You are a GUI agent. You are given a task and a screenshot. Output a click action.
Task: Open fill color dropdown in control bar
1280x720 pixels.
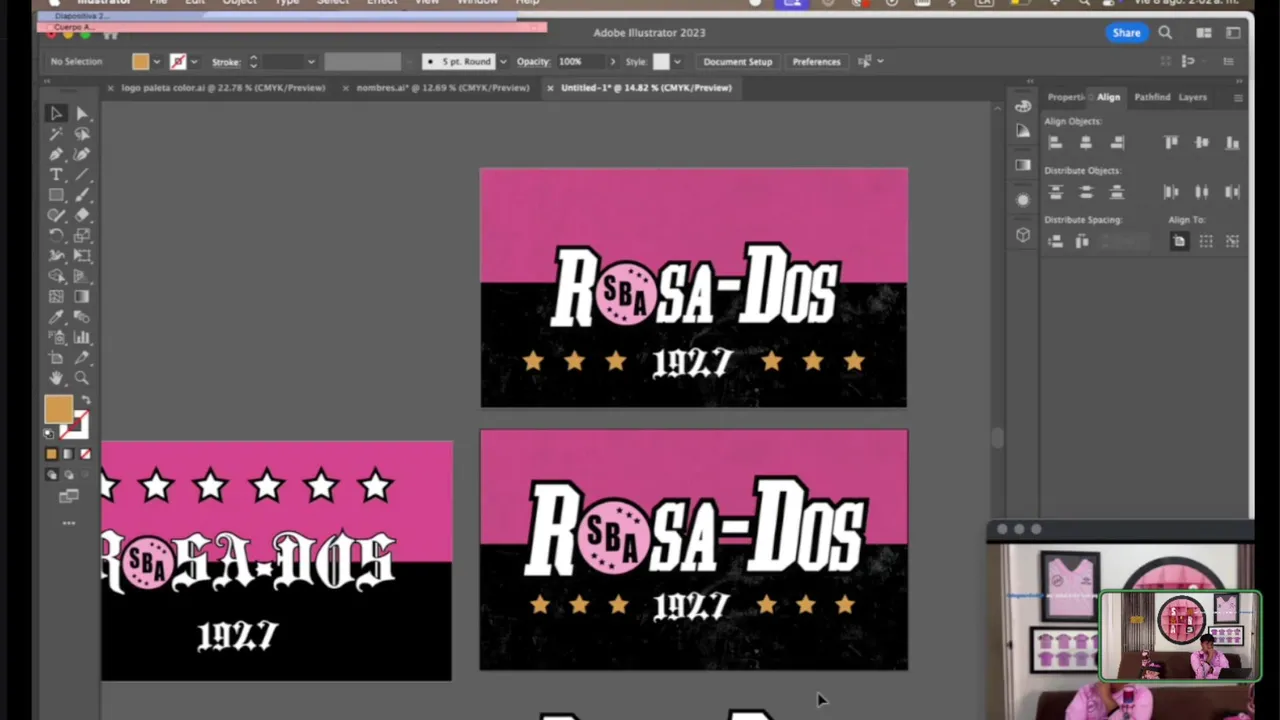[x=156, y=62]
